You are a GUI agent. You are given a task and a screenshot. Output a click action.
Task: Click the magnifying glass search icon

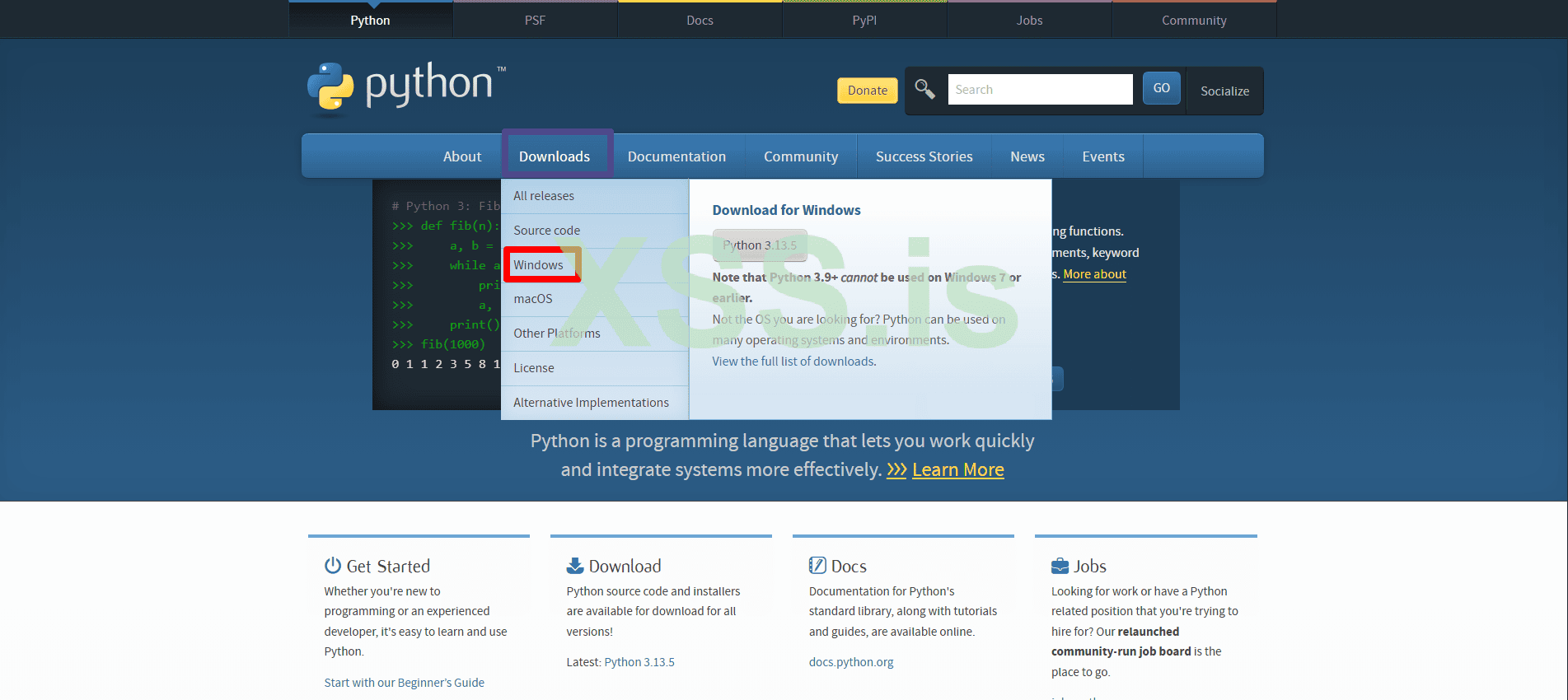(924, 89)
